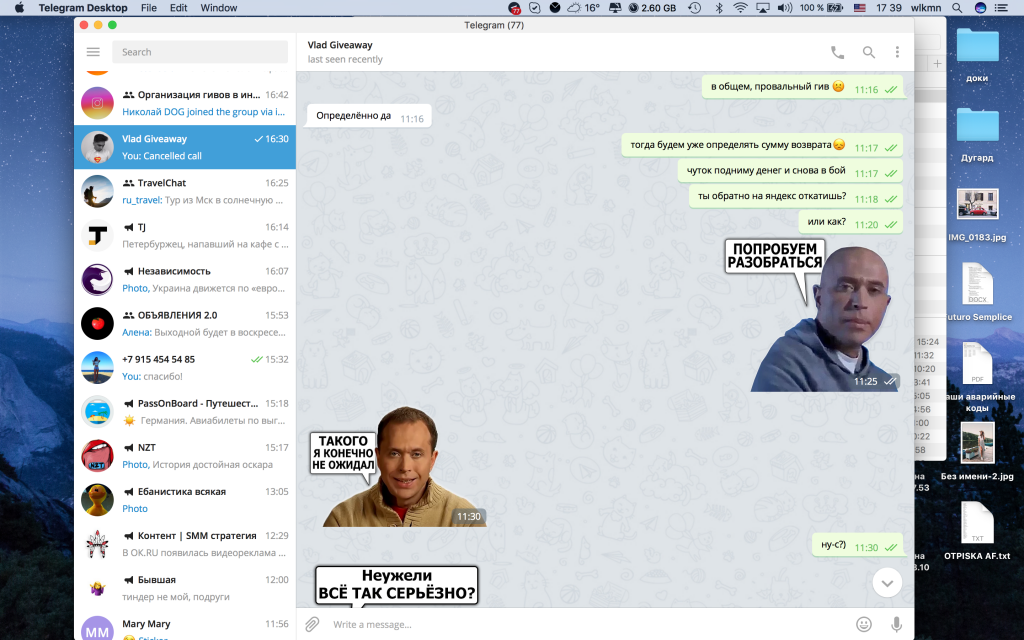The image size is (1024, 640).
Task: Attach a file using the paperclip icon
Action: coord(312,624)
